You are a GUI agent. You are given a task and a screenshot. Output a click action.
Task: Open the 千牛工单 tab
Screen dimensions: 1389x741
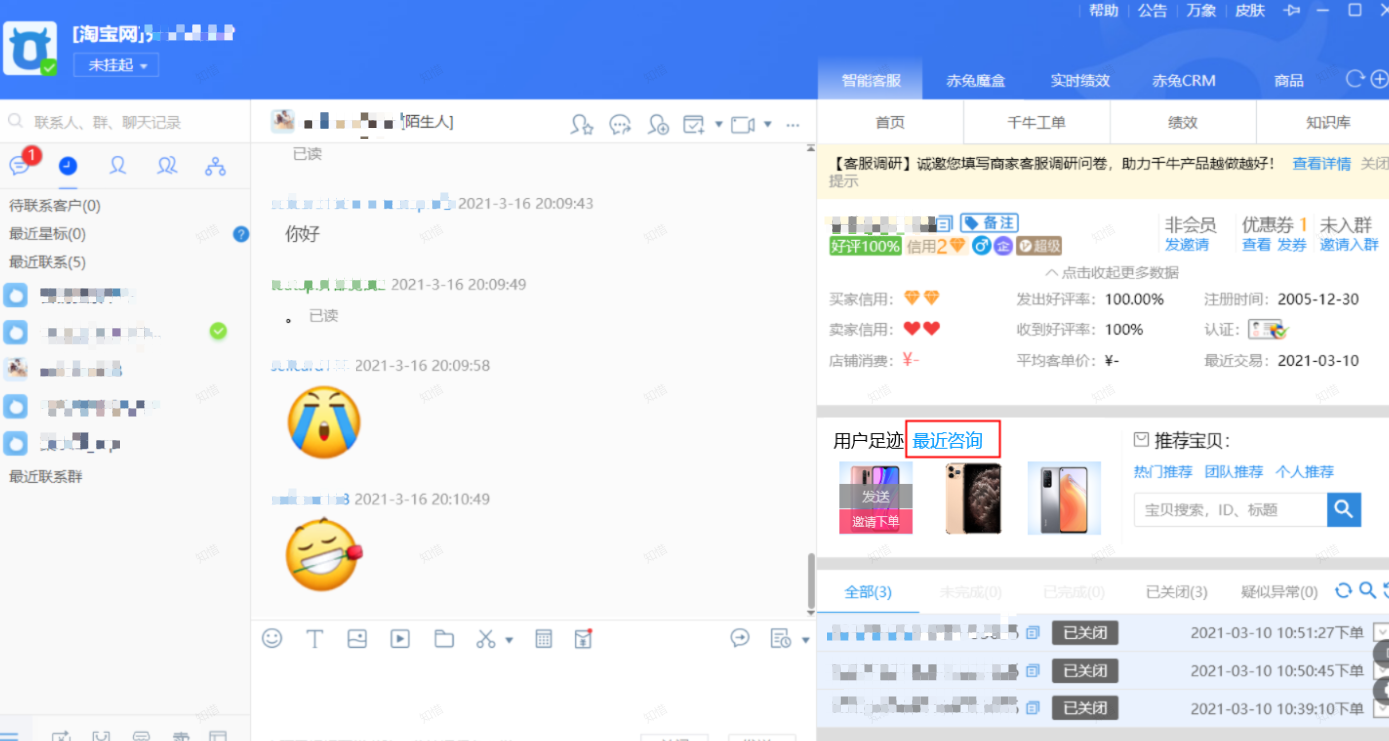1036,123
